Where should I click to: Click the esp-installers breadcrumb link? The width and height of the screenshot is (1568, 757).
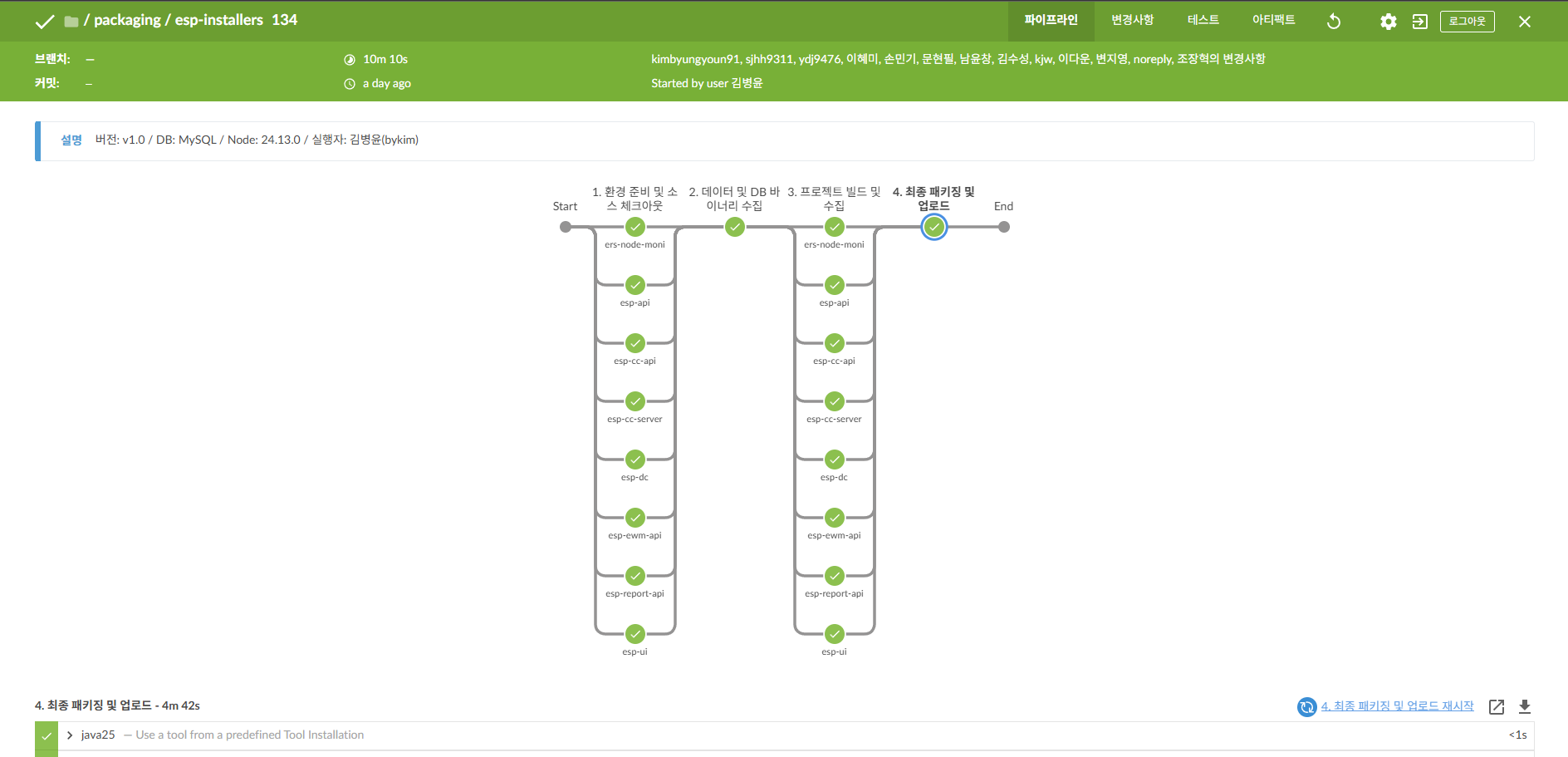[x=219, y=20]
